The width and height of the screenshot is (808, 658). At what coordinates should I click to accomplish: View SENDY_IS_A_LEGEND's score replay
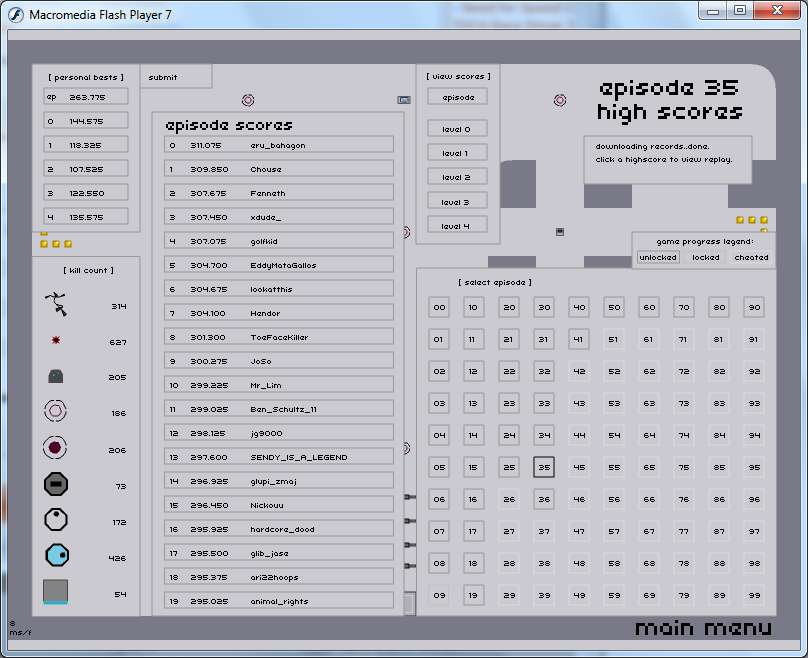point(278,457)
